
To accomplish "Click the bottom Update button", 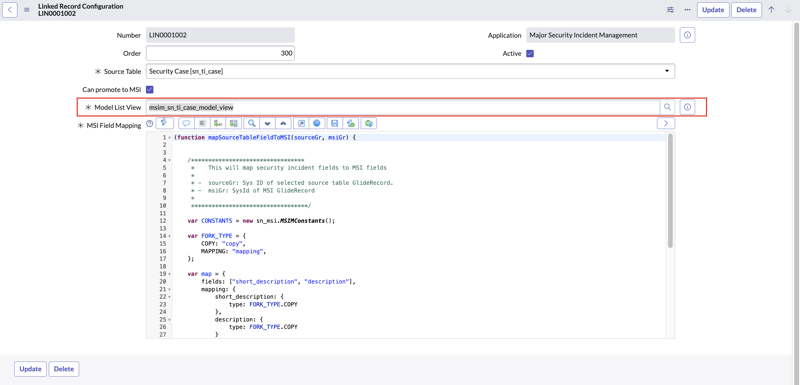I will (x=30, y=369).
